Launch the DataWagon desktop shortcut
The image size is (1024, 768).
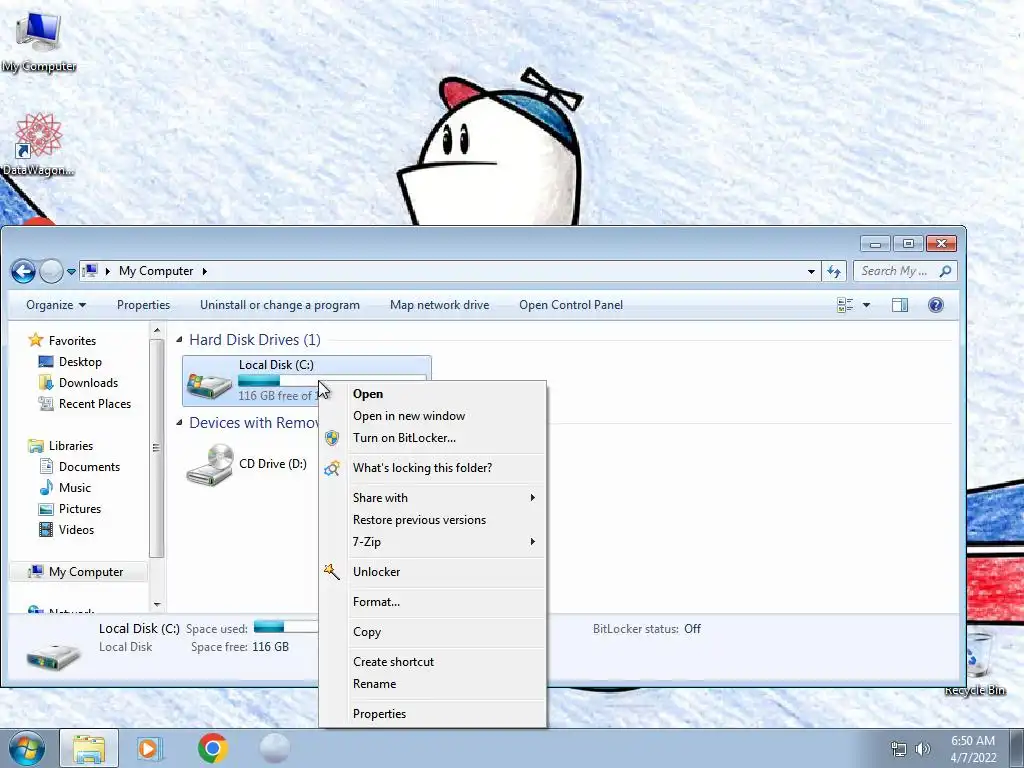(x=38, y=144)
